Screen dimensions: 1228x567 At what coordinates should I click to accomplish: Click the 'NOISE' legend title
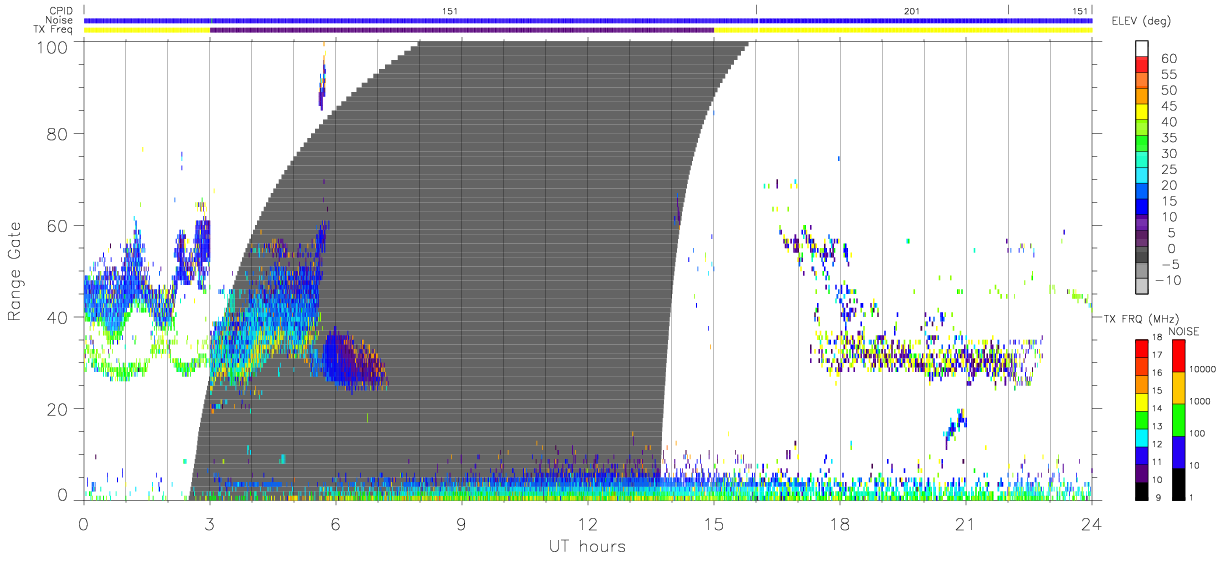(x=1184, y=331)
